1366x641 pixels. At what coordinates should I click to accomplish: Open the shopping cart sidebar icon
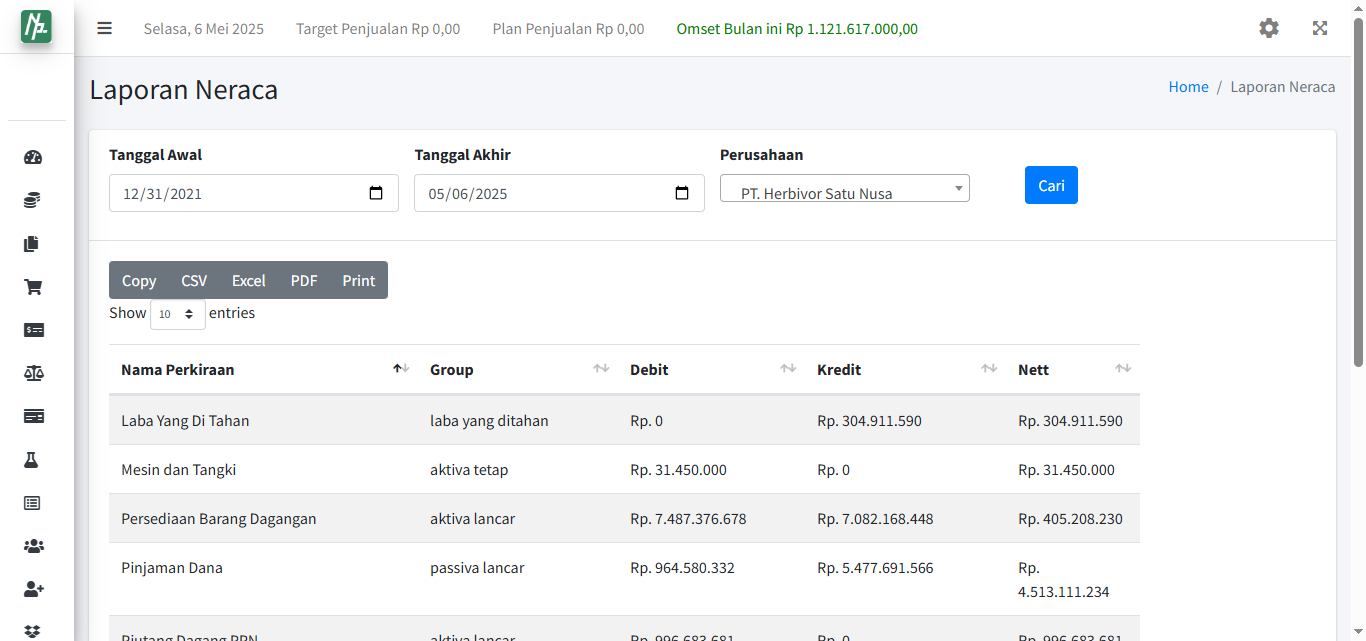click(33, 287)
